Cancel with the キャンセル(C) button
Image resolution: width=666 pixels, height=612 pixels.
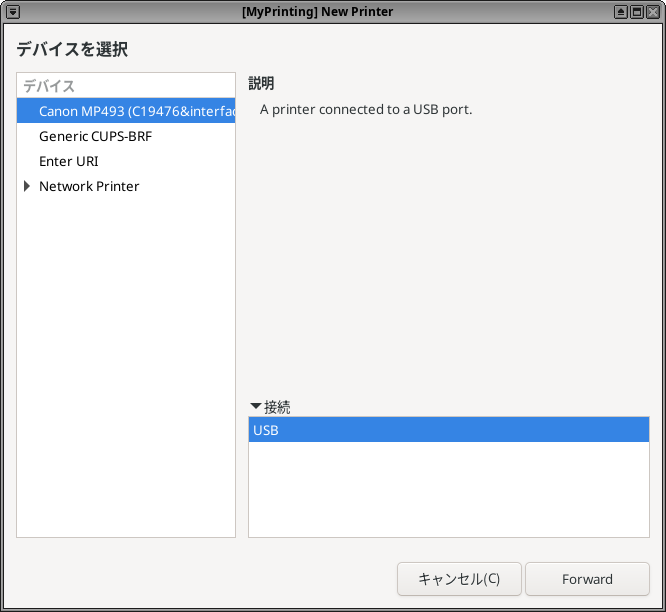(x=459, y=579)
